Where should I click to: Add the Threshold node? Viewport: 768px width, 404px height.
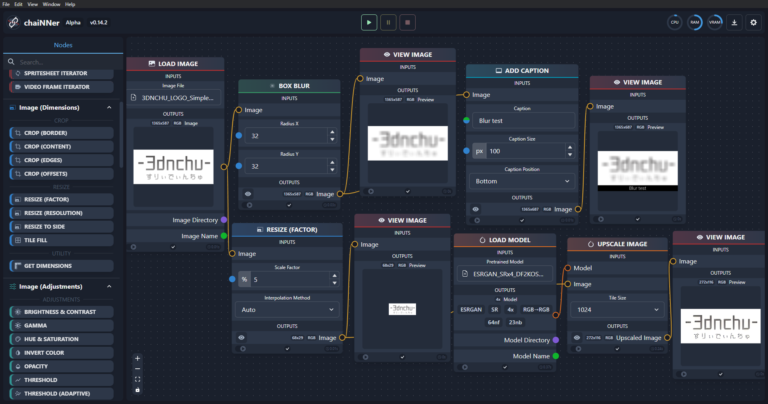61,380
